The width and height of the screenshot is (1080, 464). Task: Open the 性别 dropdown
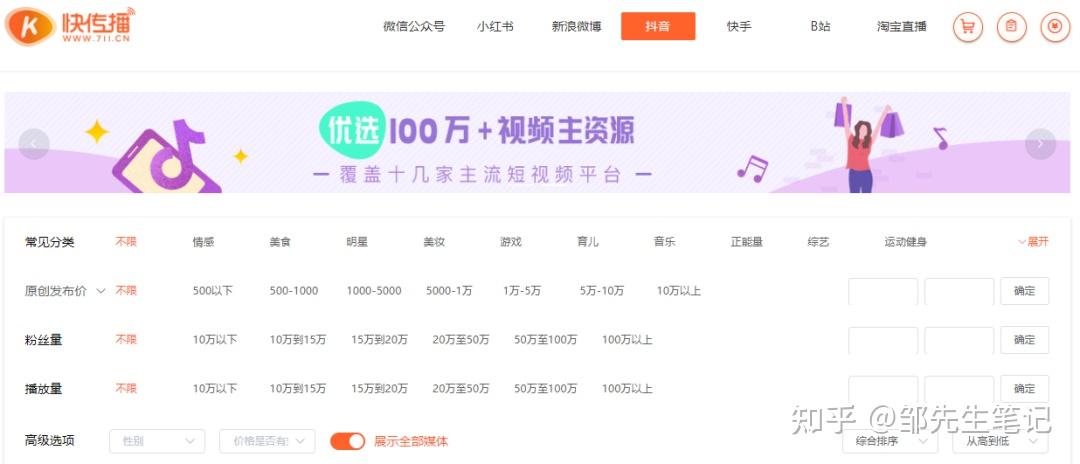[157, 441]
